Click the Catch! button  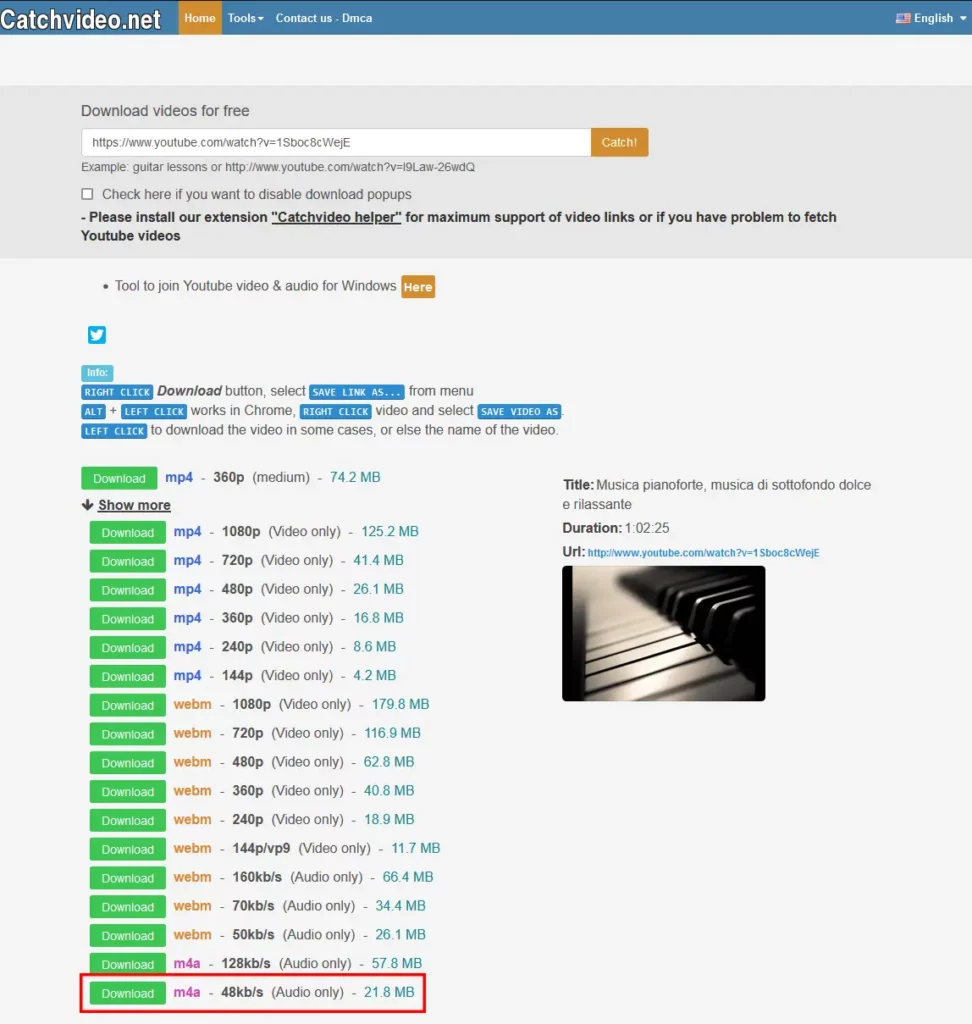(x=619, y=142)
